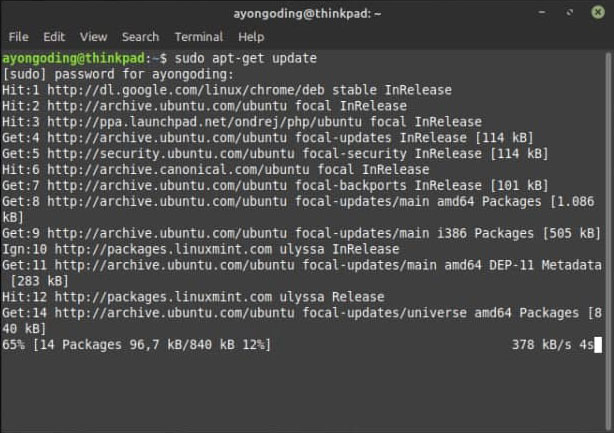This screenshot has width=614, height=433.
Task: Click the Get:9 i386 Packages line
Action: (302, 233)
